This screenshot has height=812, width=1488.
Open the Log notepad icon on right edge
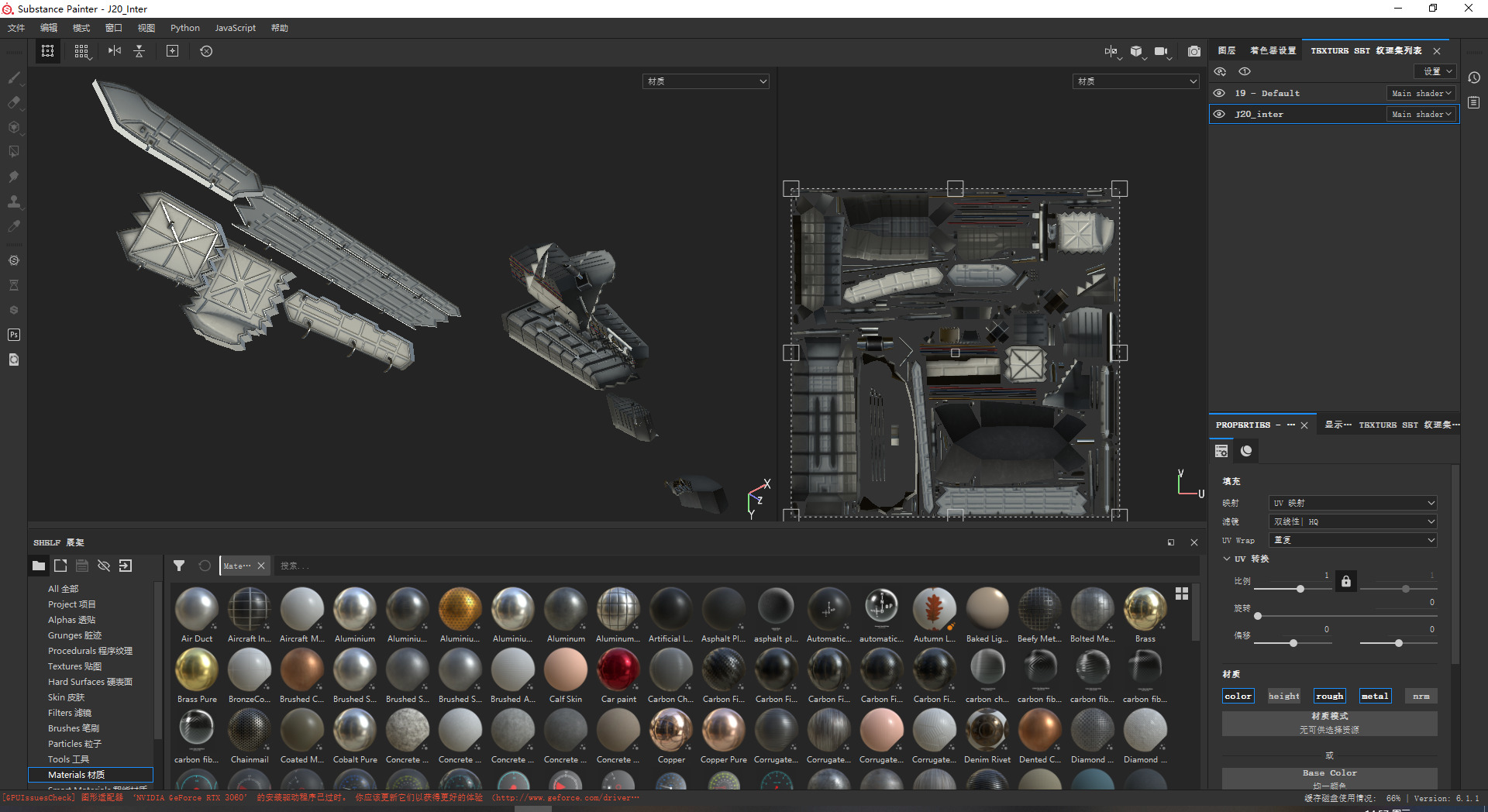(1474, 102)
